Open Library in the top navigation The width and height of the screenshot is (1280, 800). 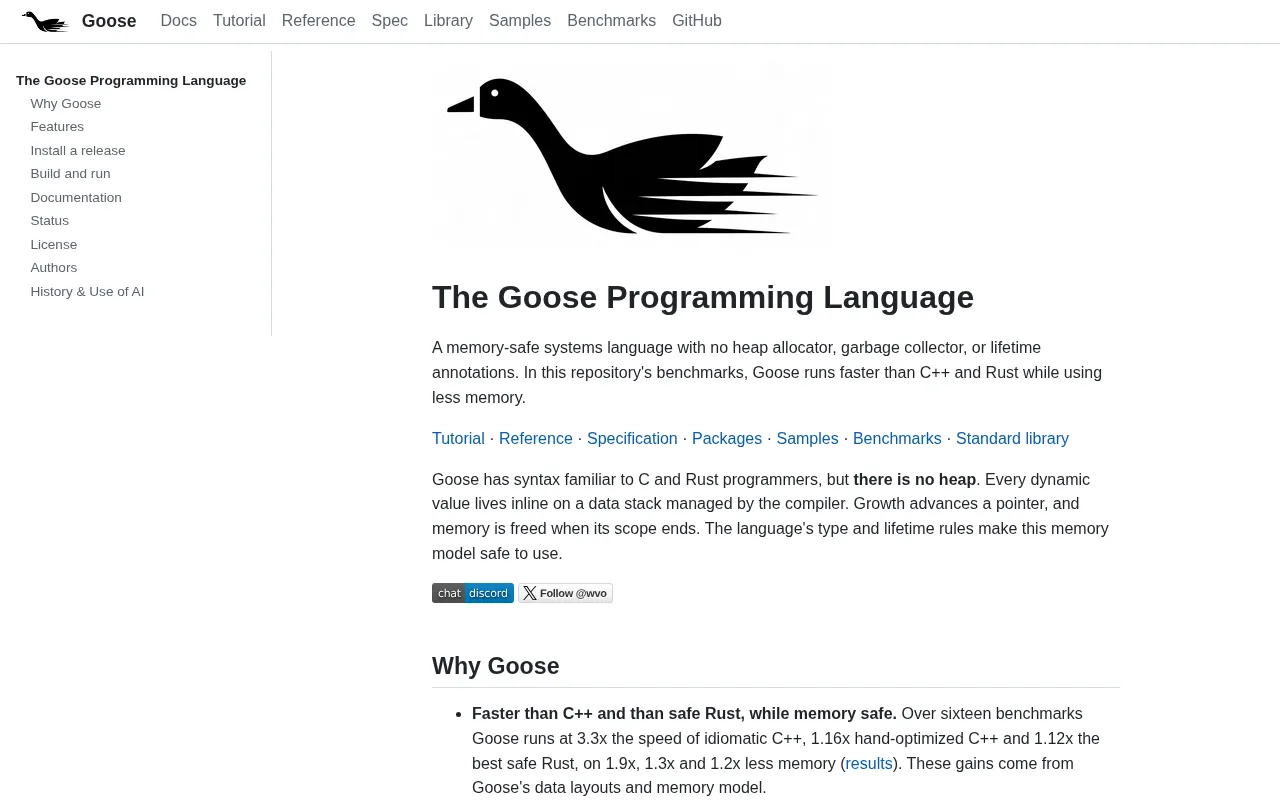point(448,21)
